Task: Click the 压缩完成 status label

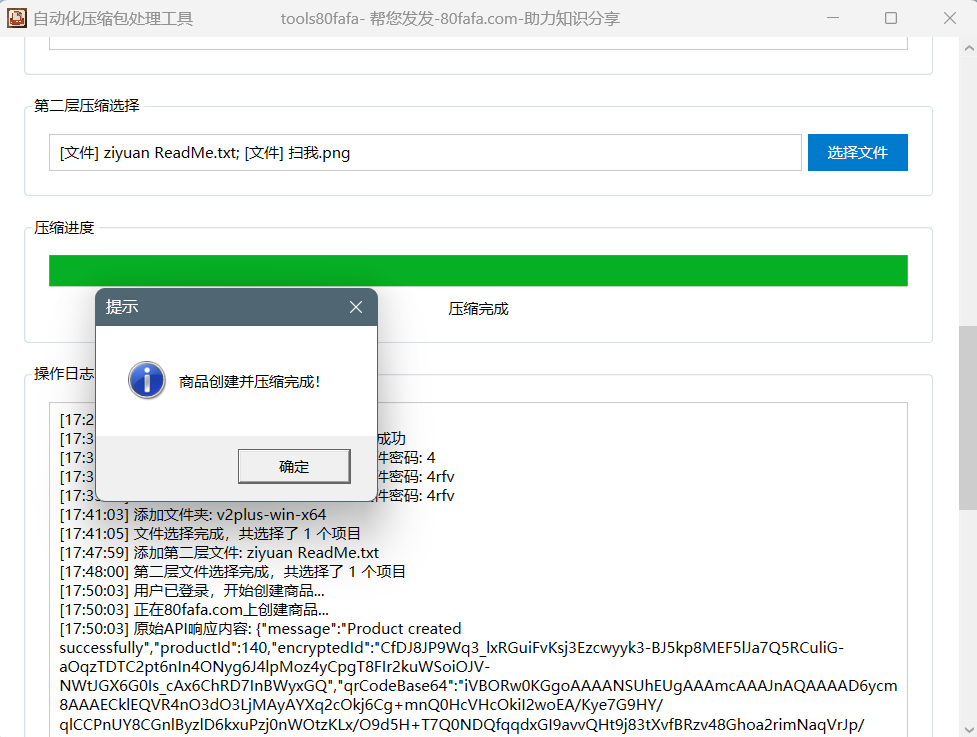Action: point(478,309)
